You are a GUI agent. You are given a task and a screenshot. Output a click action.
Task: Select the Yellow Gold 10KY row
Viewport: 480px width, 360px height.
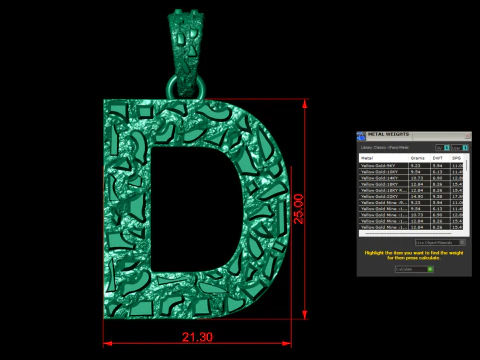coord(411,172)
